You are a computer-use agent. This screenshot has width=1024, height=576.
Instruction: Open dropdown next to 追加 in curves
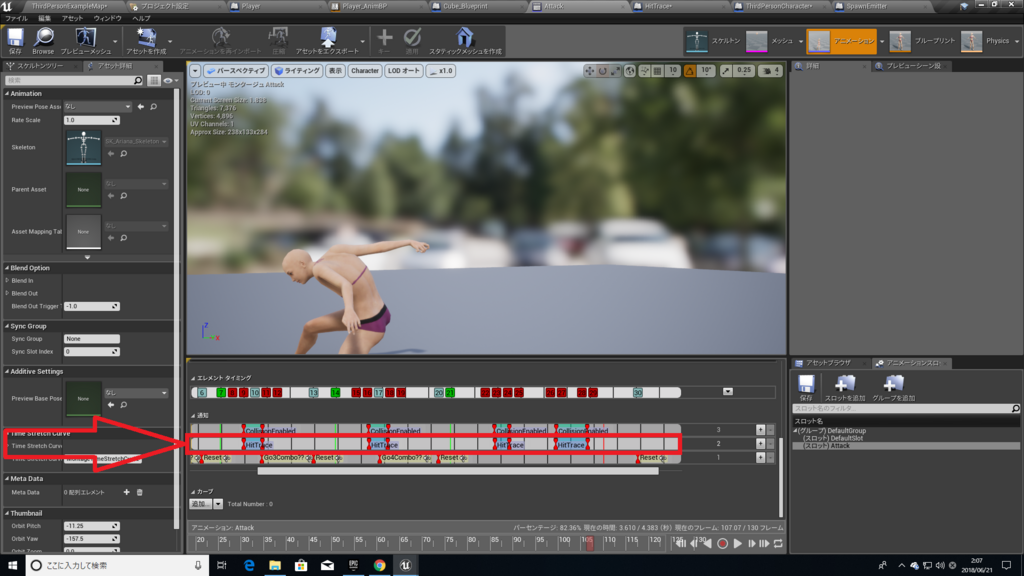click(218, 504)
